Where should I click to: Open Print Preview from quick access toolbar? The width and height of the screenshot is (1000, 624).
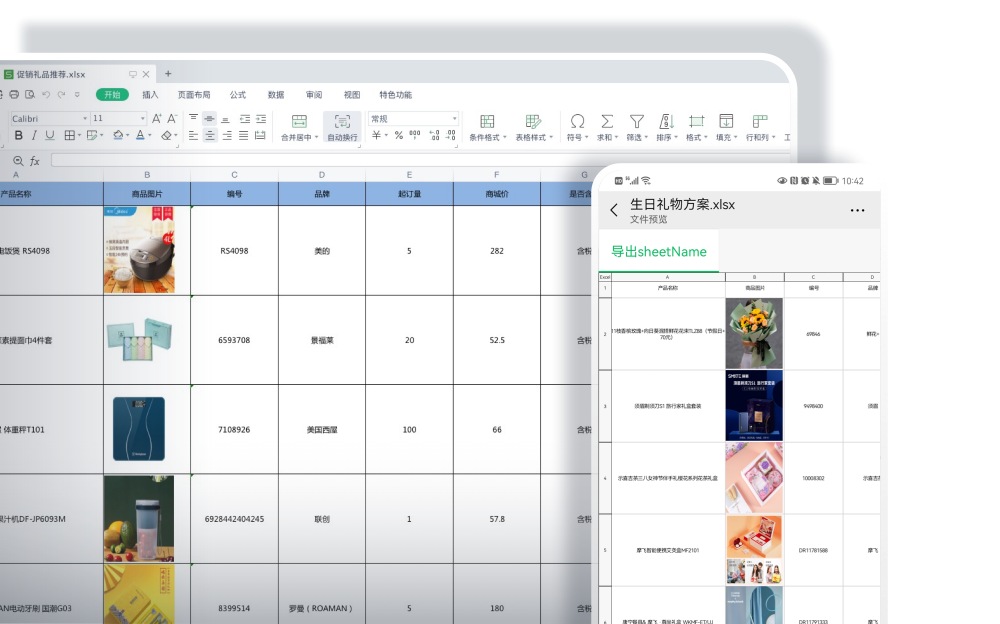pos(30,94)
